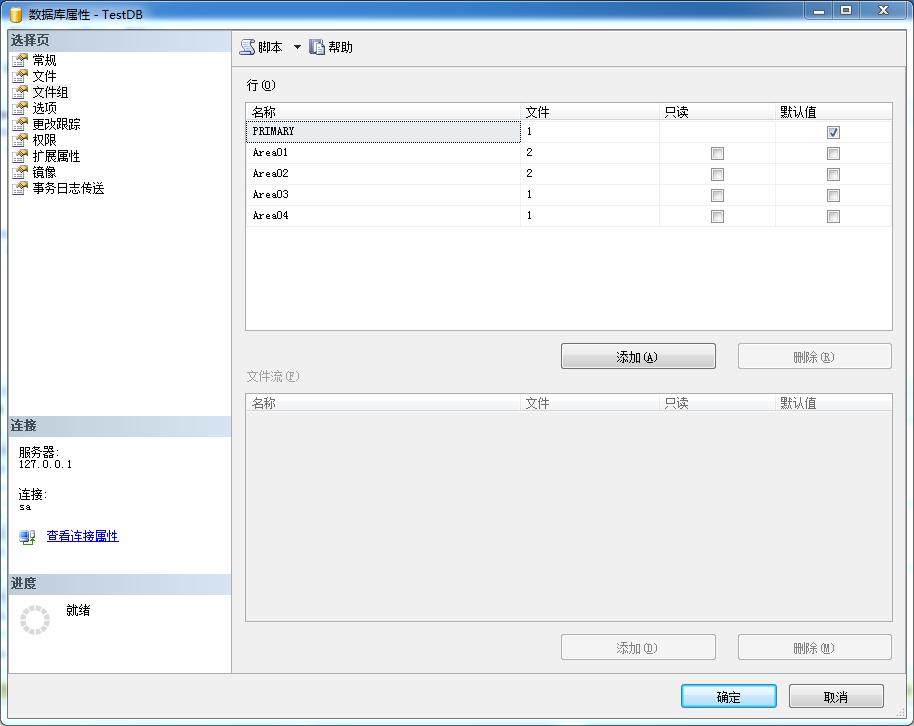Select the Area04 name cell

click(383, 216)
